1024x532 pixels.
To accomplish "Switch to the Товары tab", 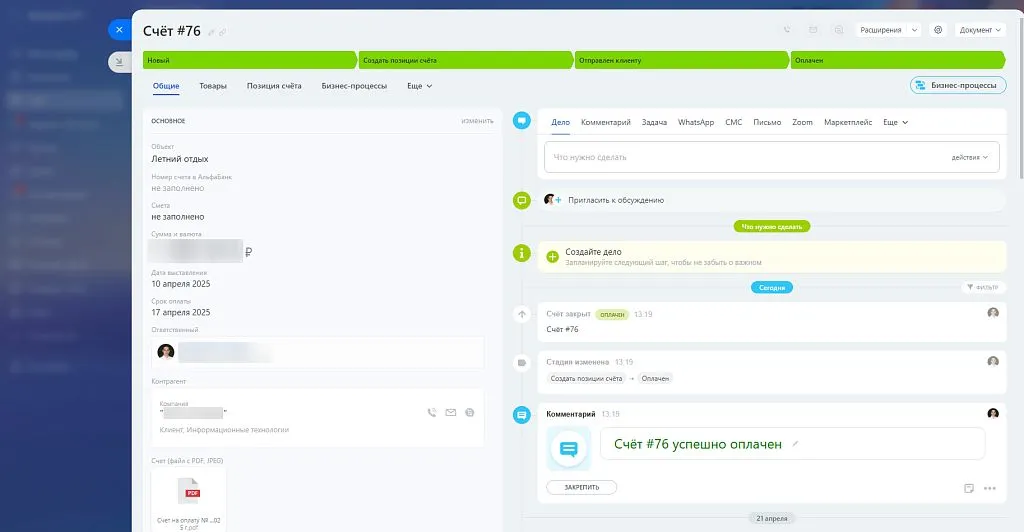I will click(x=213, y=86).
